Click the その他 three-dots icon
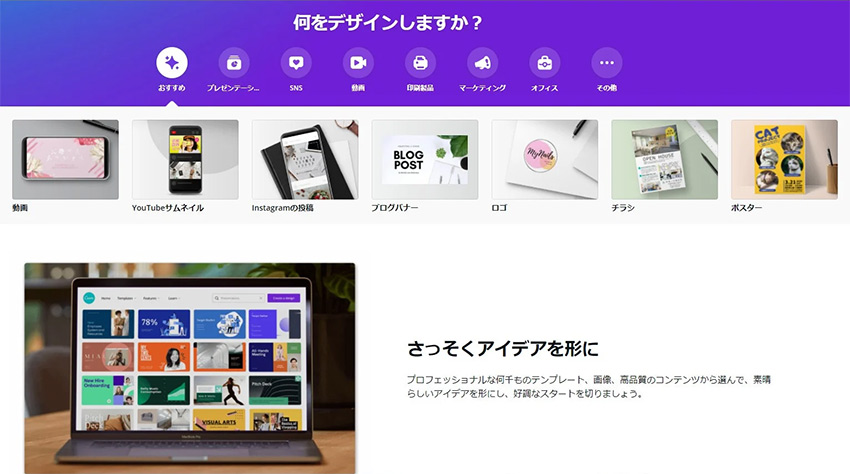 607,63
